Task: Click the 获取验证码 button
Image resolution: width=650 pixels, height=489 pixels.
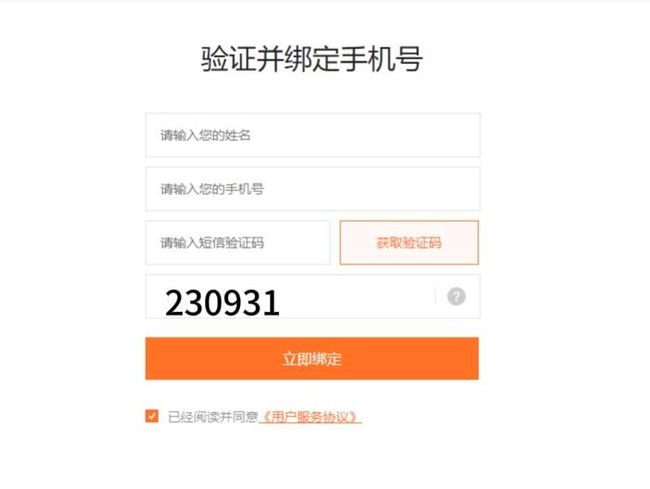Action: 409,242
